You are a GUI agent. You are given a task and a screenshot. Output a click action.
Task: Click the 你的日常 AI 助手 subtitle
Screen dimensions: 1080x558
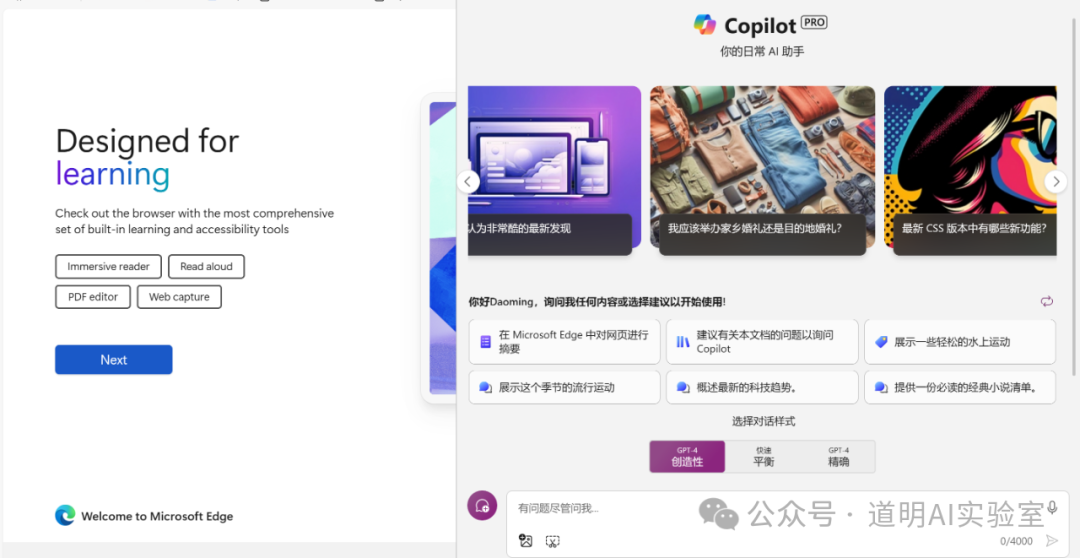(762, 51)
